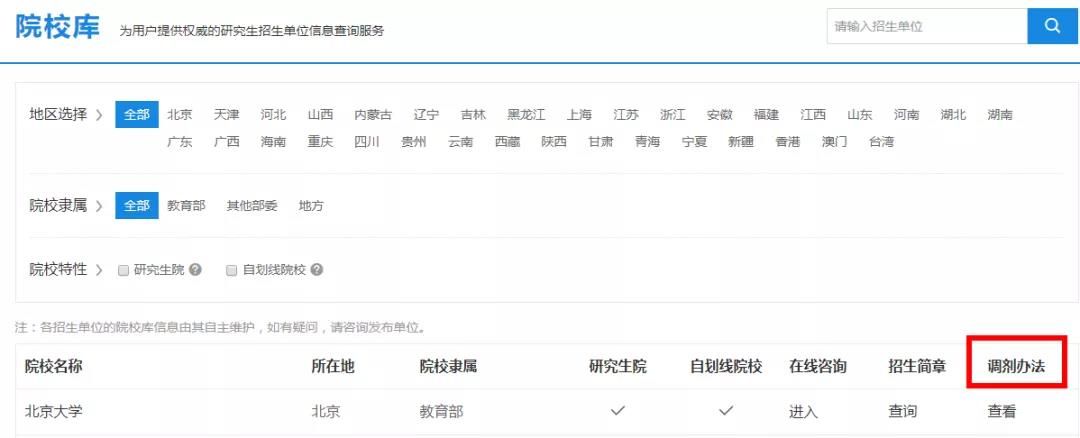Click the blue search magnifier button
Viewport: 1080px width, 438px height.
(1053, 26)
